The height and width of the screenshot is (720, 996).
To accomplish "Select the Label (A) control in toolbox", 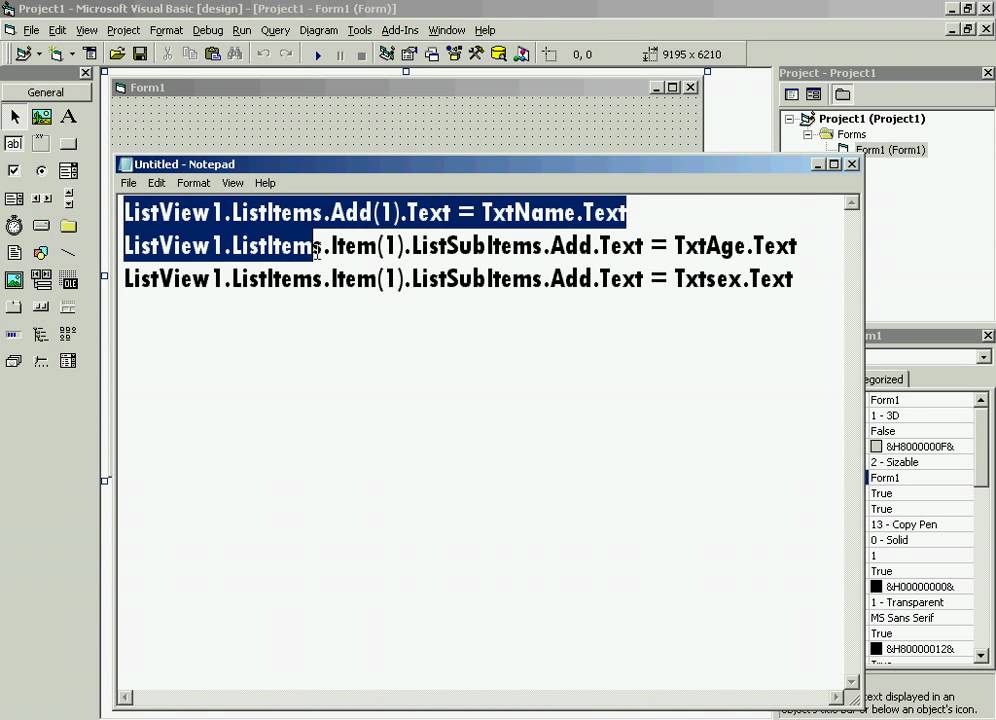I will 68,117.
